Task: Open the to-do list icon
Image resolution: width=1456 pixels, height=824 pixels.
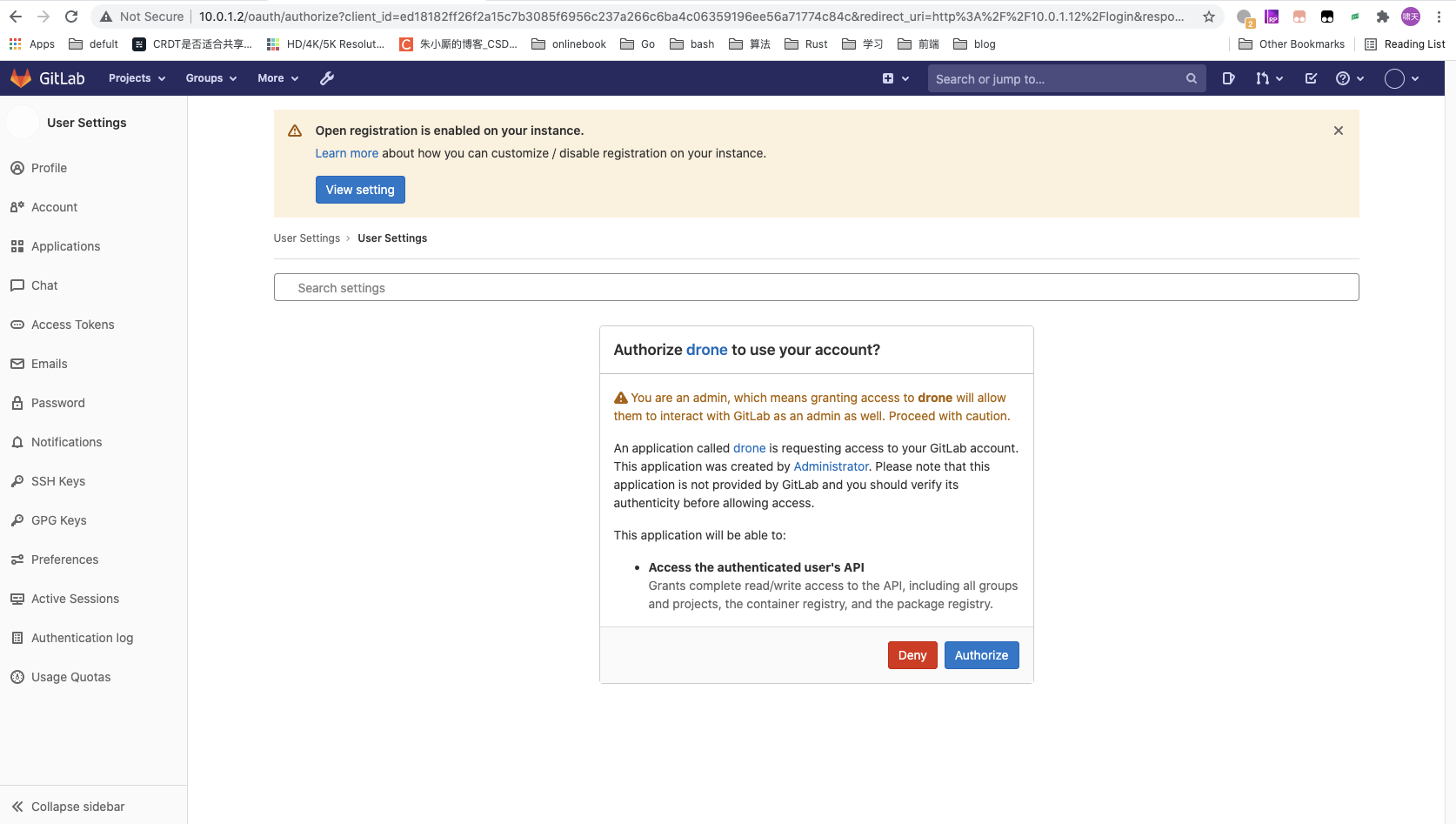Action: 1311,78
